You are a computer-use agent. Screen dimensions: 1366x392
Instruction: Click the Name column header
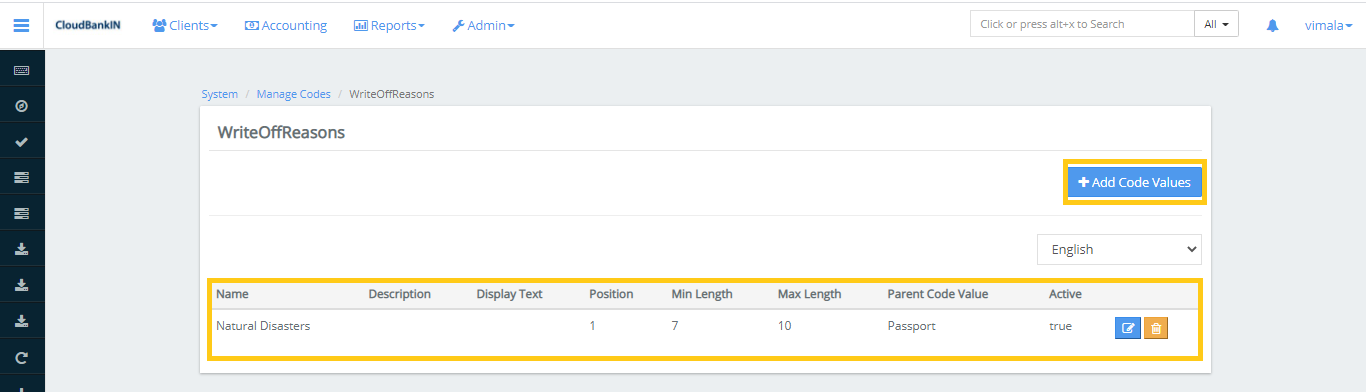232,294
